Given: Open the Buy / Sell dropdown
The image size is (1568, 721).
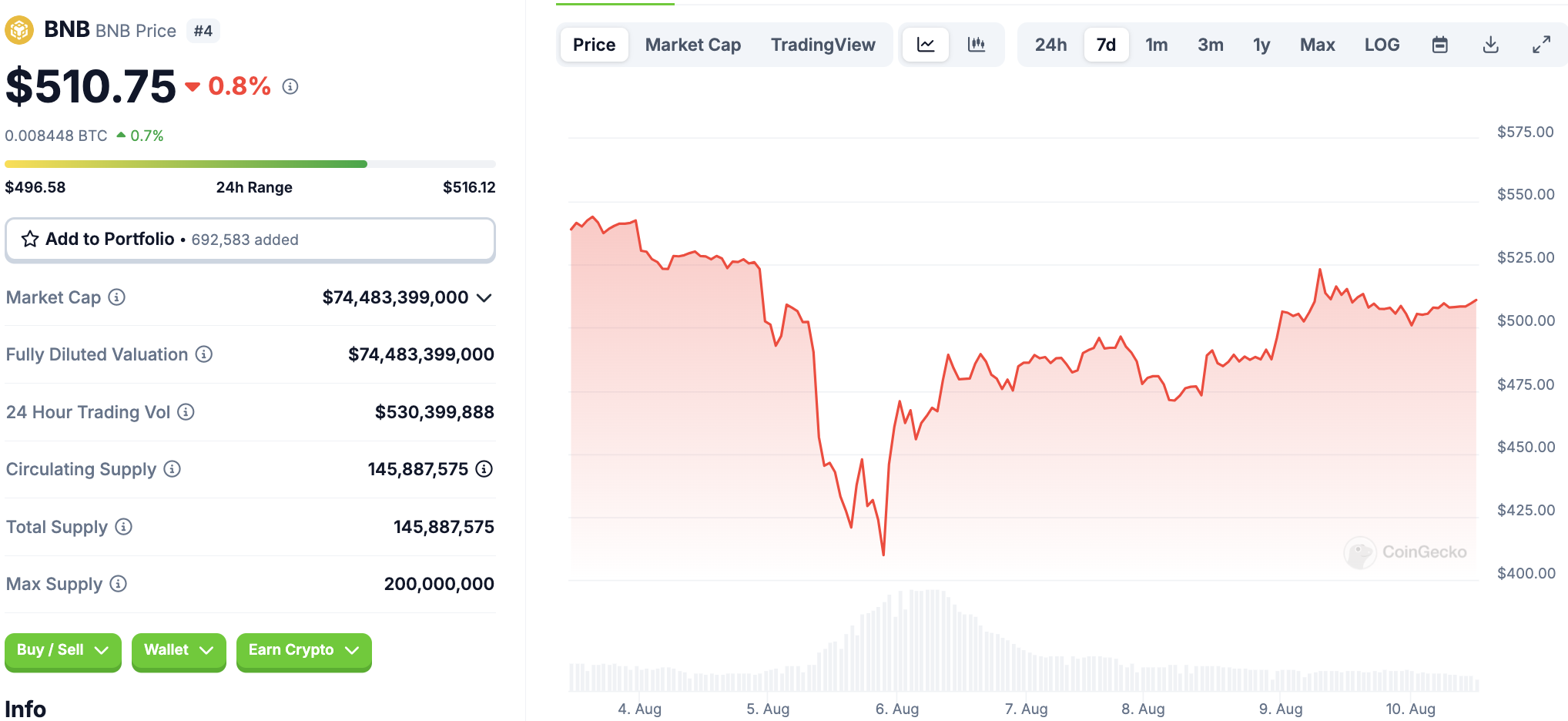Looking at the screenshot, I should 63,650.
